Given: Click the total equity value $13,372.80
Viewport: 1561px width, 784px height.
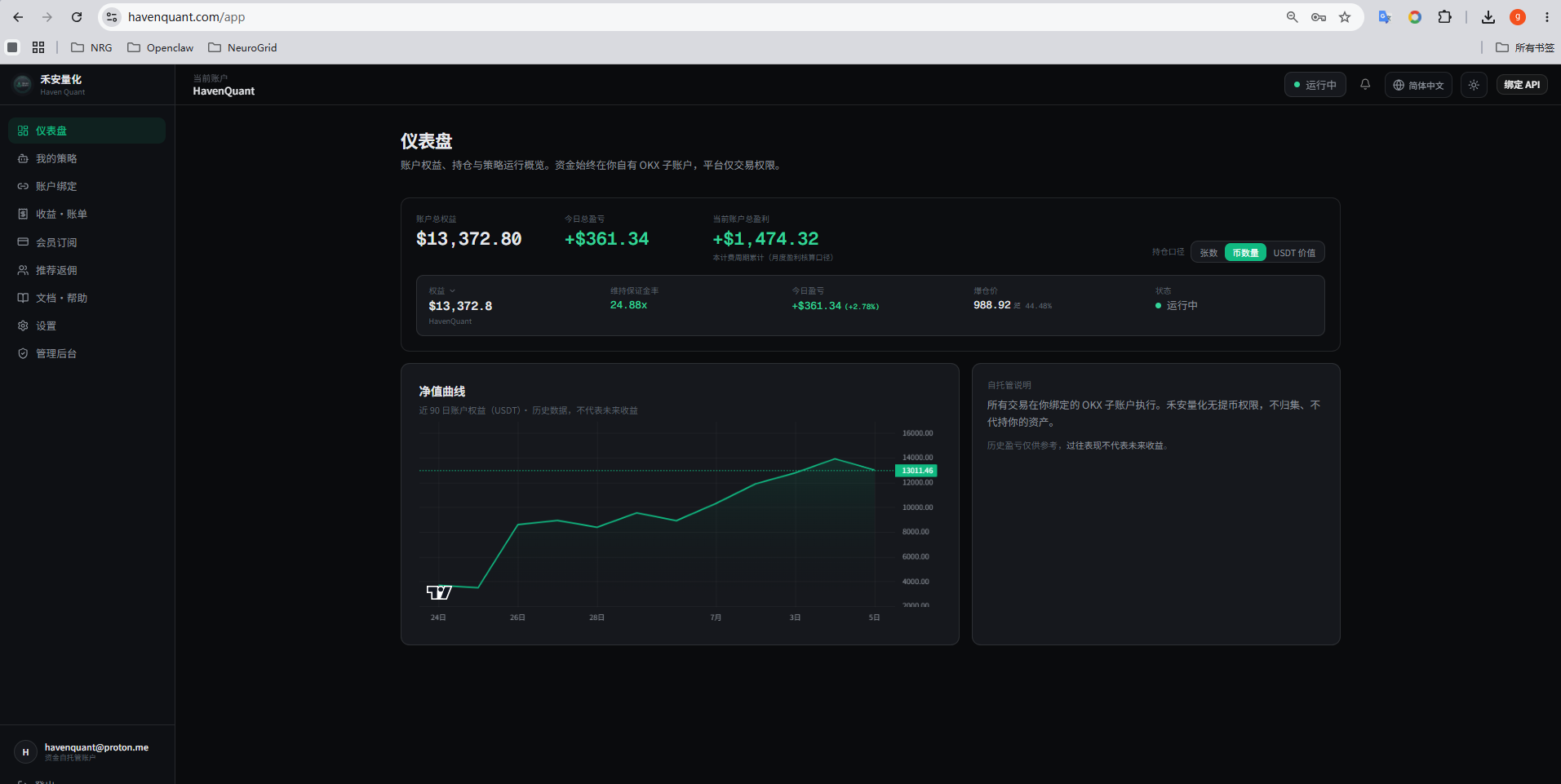Looking at the screenshot, I should coord(468,239).
